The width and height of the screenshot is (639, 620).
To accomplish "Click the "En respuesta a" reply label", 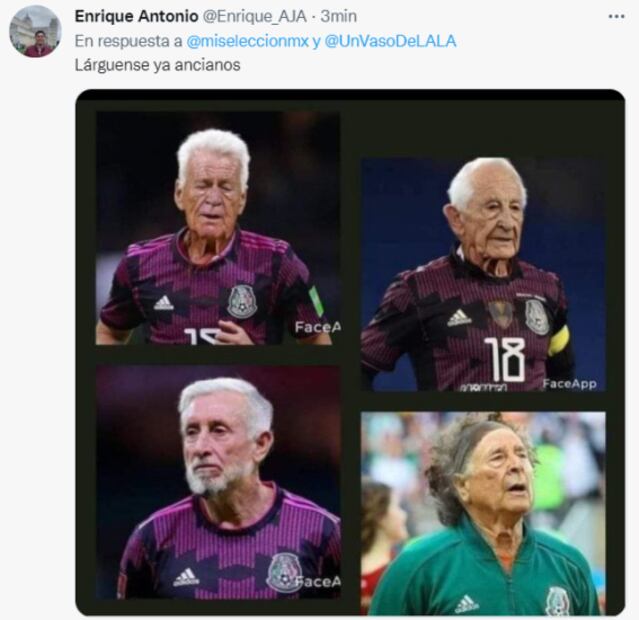I will tap(129, 40).
